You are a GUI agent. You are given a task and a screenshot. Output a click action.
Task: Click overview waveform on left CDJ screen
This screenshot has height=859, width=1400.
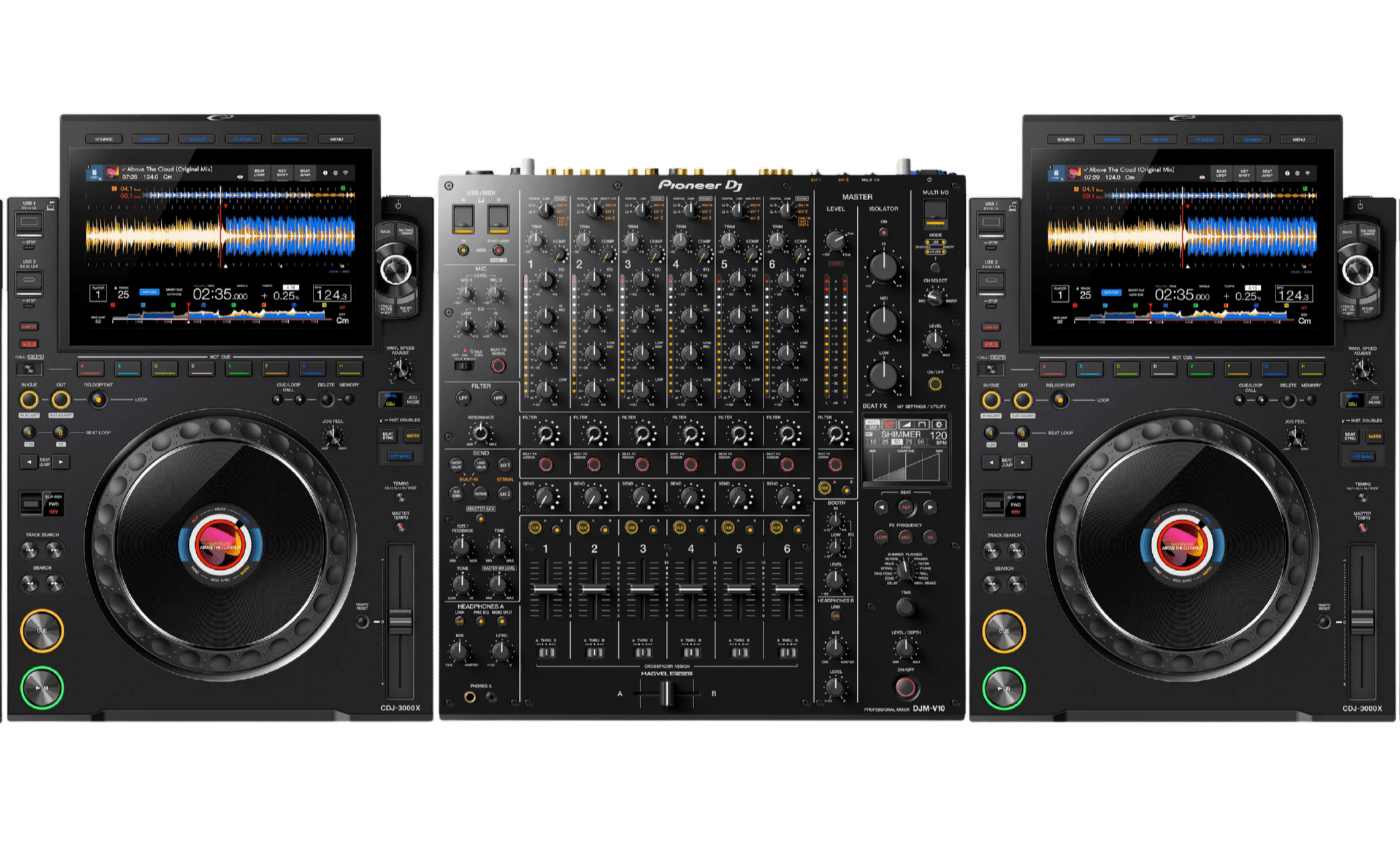click(221, 313)
